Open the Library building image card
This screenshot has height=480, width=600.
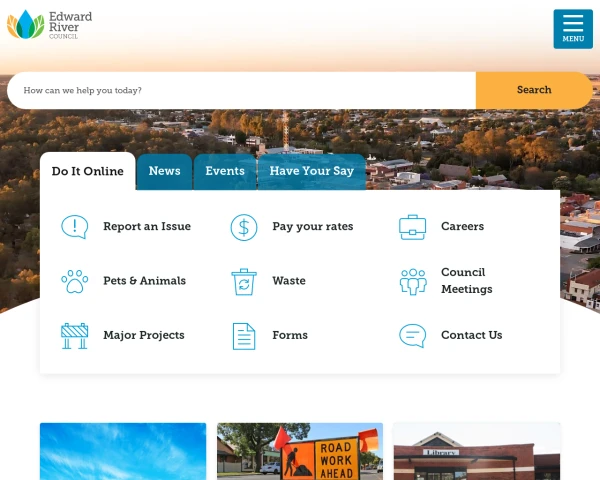point(476,452)
